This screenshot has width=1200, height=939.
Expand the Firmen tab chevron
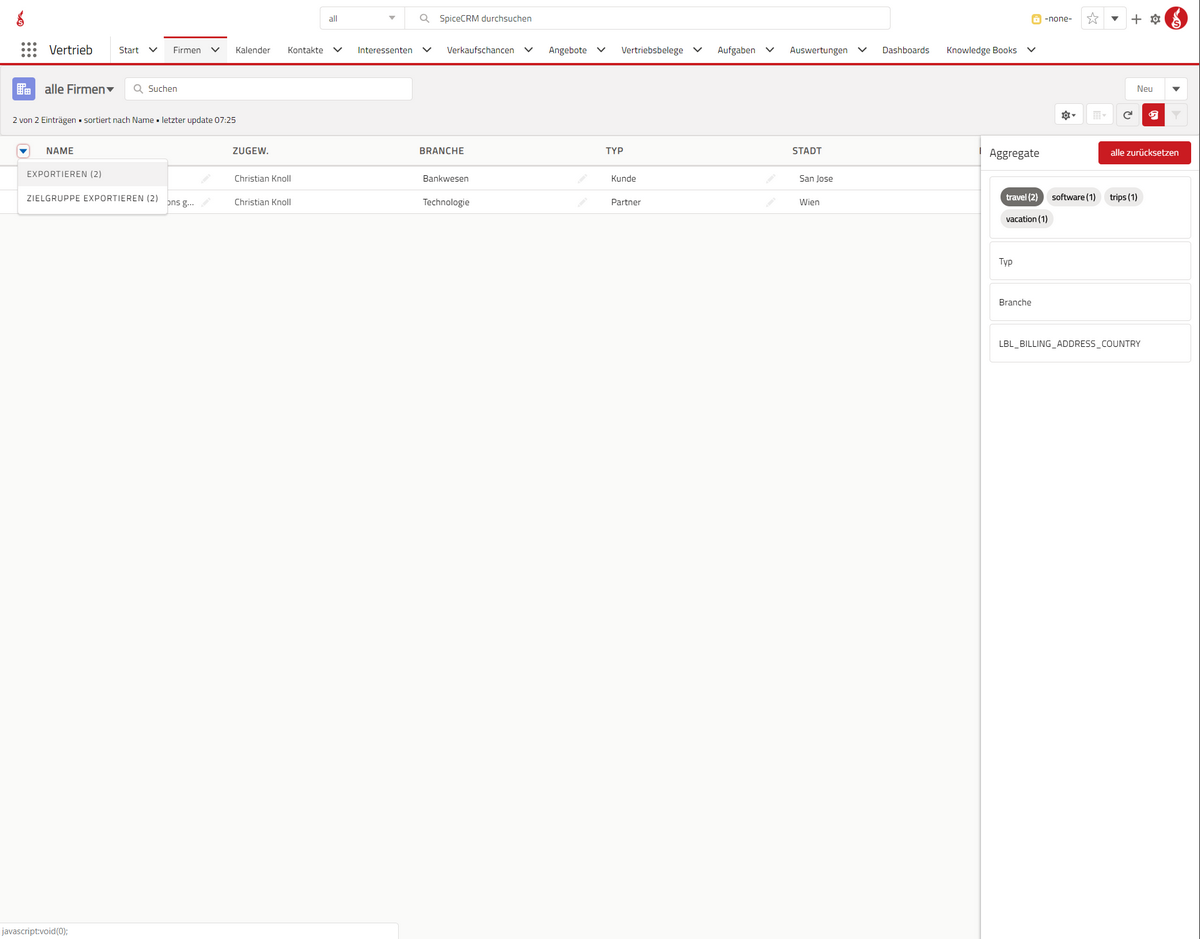point(215,50)
